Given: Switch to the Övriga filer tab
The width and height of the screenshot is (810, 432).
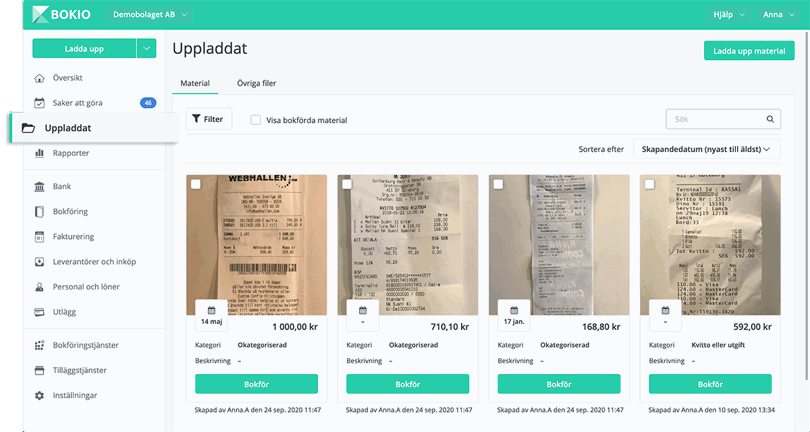Looking at the screenshot, I should click(x=256, y=84).
